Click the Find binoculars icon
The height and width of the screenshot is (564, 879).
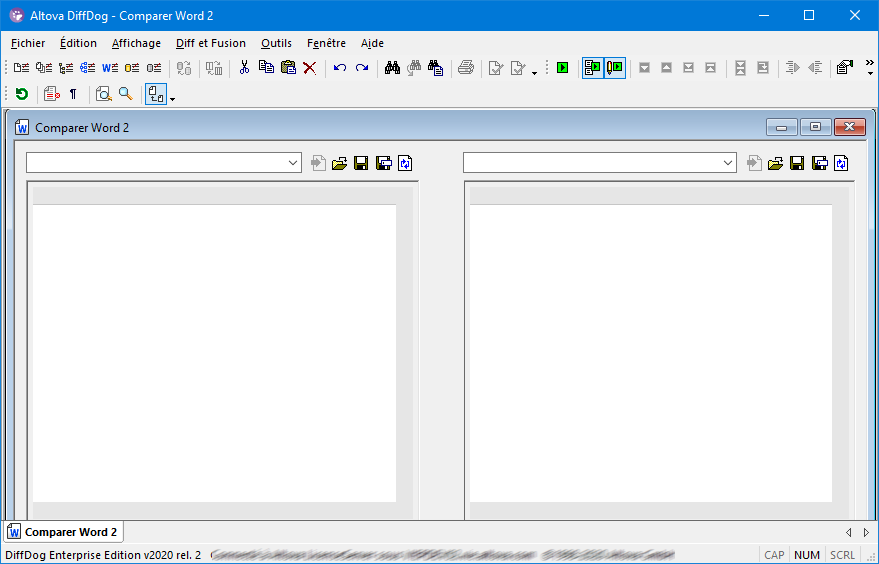[392, 68]
